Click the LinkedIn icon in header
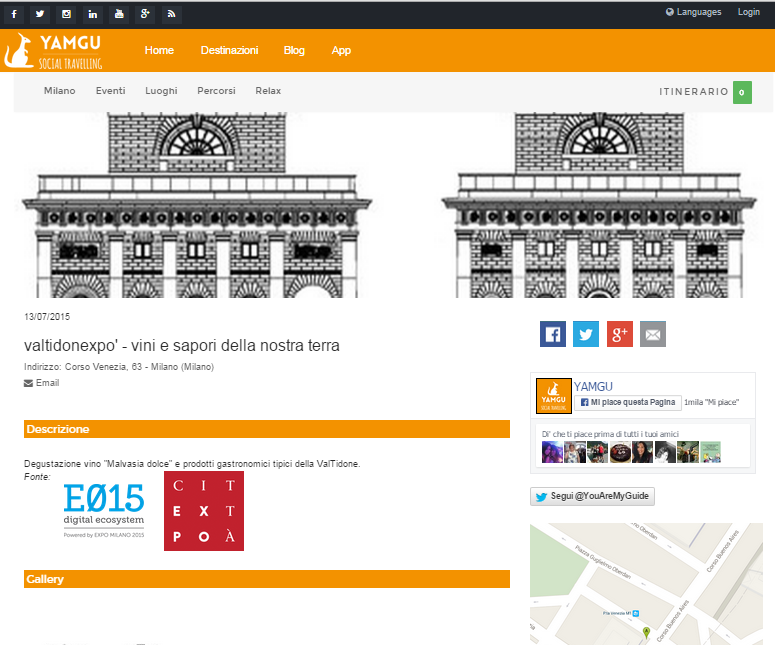Image resolution: width=775 pixels, height=645 pixels. (x=93, y=14)
